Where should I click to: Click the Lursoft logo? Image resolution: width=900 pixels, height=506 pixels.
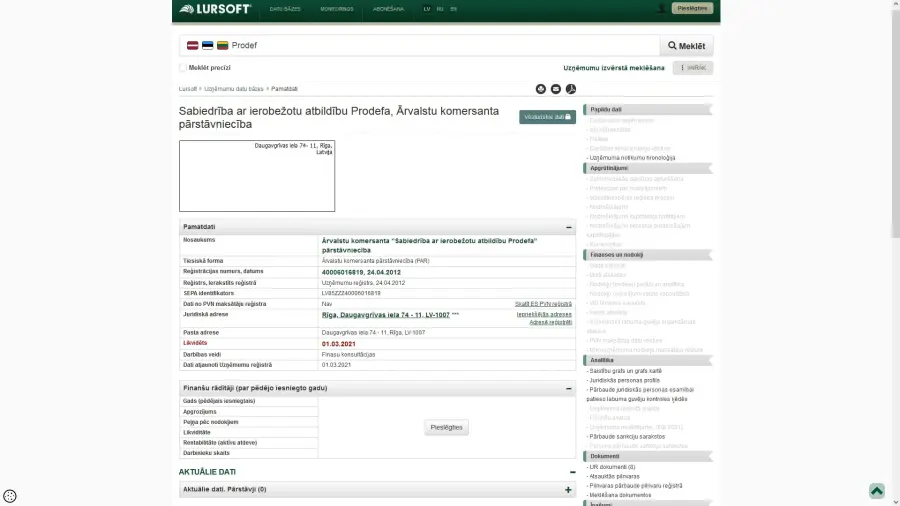(215, 9)
